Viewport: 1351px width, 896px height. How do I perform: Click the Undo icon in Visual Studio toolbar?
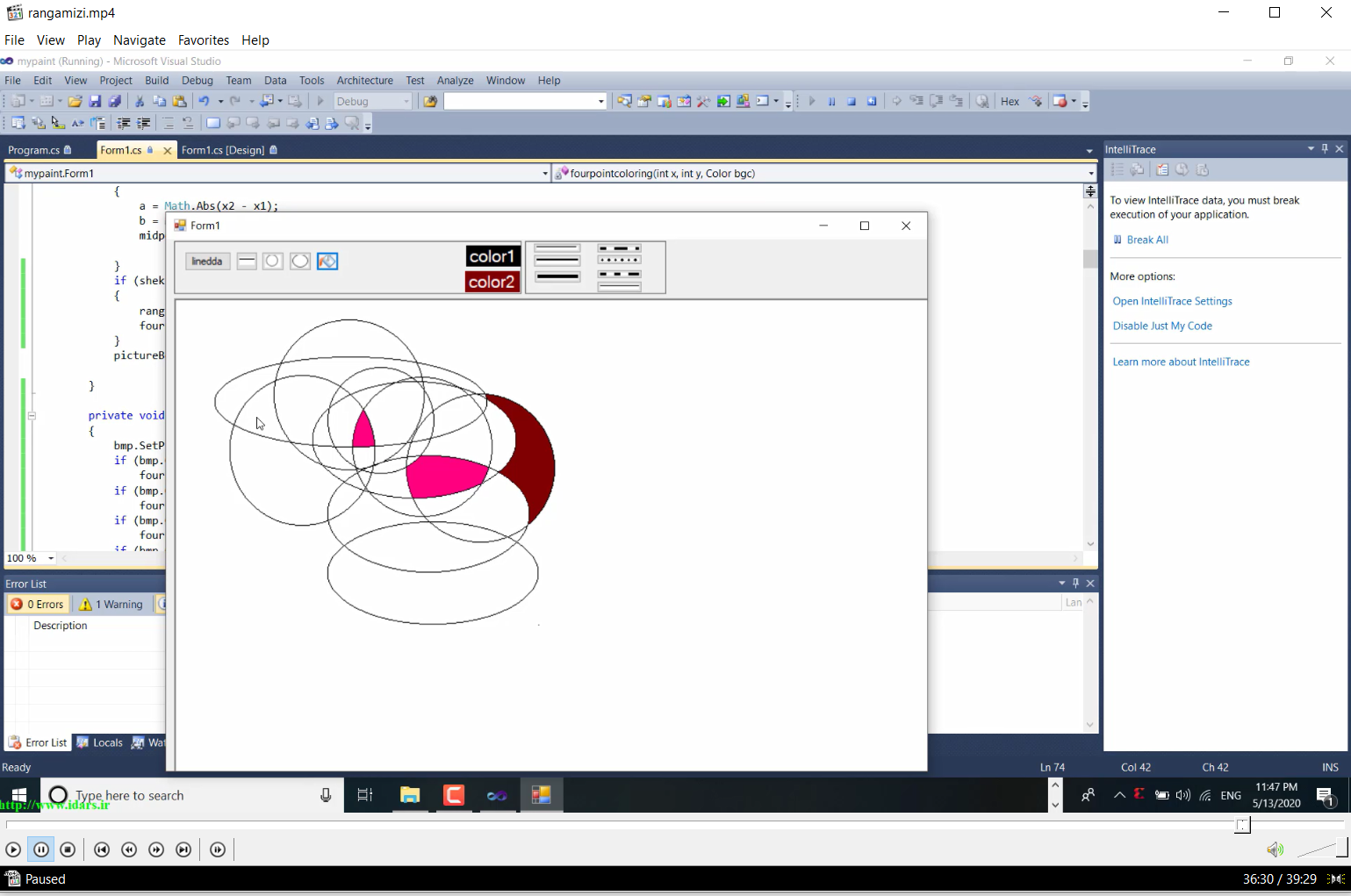click(204, 102)
